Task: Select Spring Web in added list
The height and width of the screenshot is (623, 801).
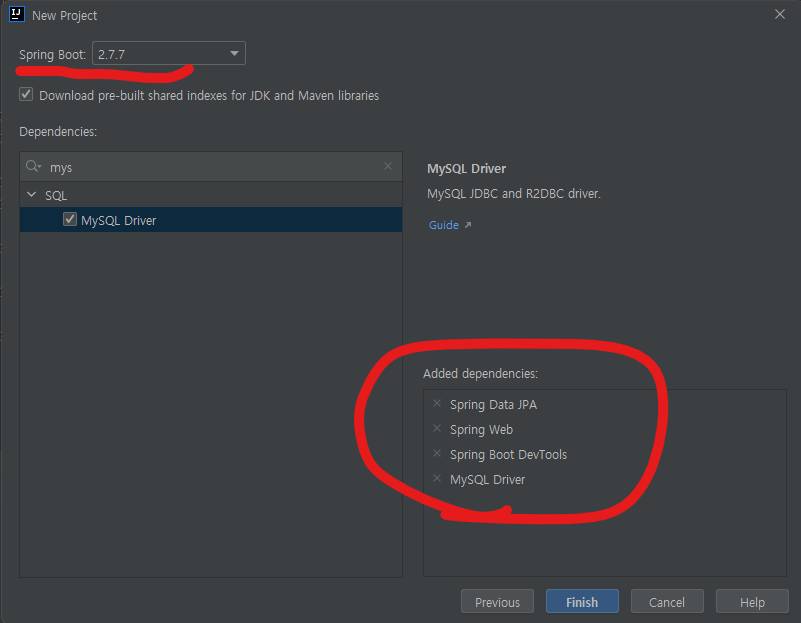Action: click(x=481, y=429)
